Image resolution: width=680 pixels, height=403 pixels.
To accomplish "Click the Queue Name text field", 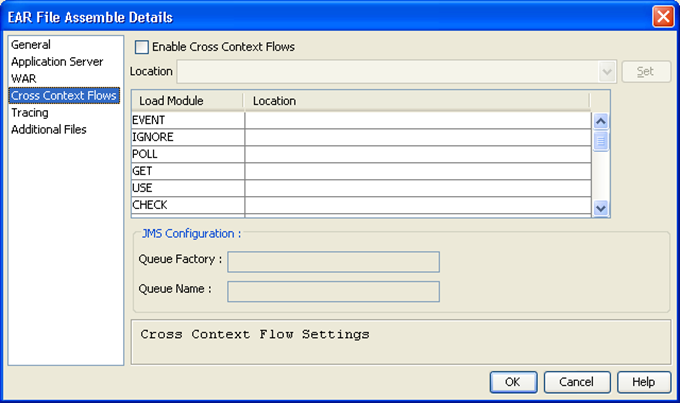I will point(334,291).
